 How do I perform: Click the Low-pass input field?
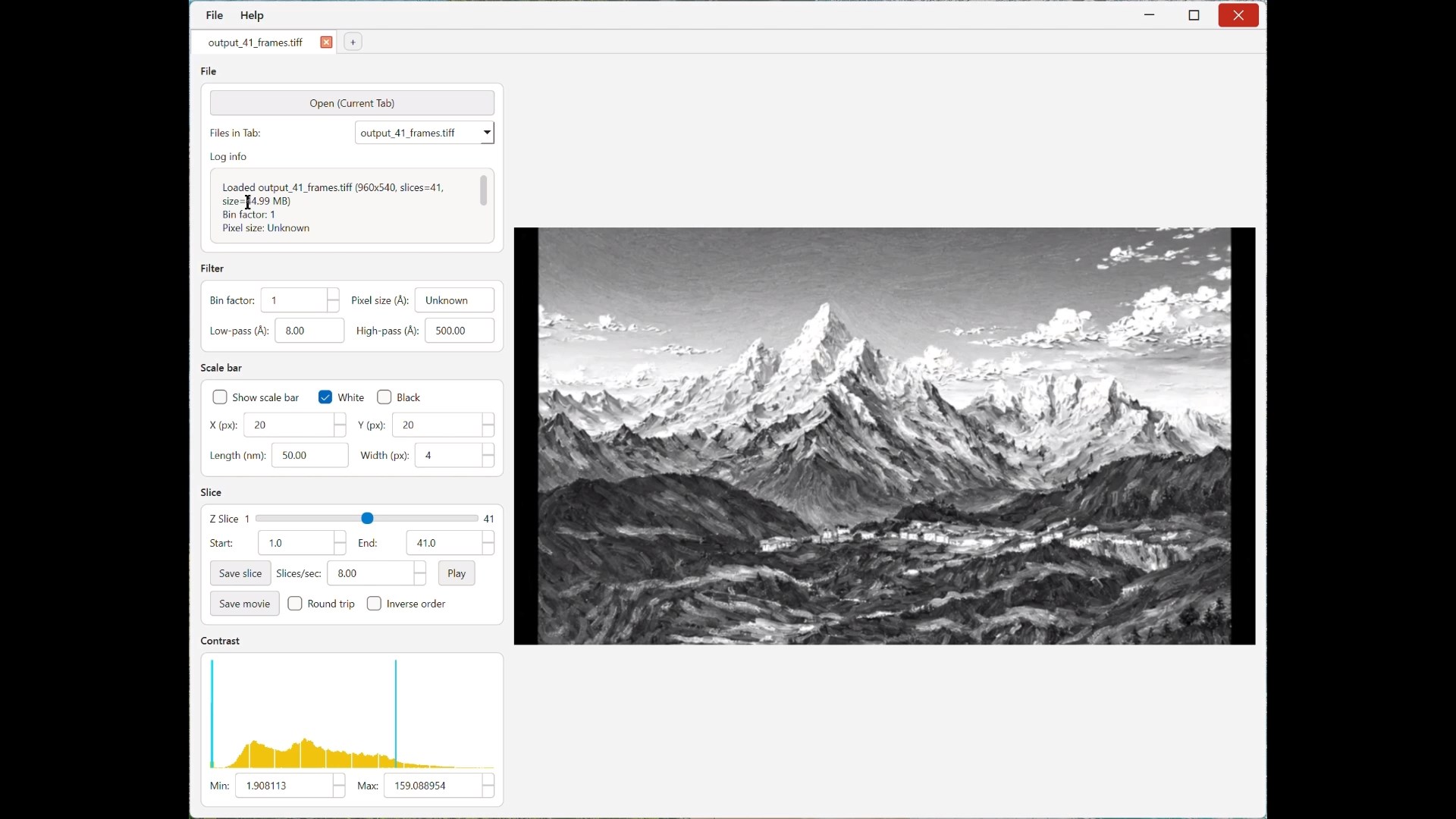click(309, 331)
